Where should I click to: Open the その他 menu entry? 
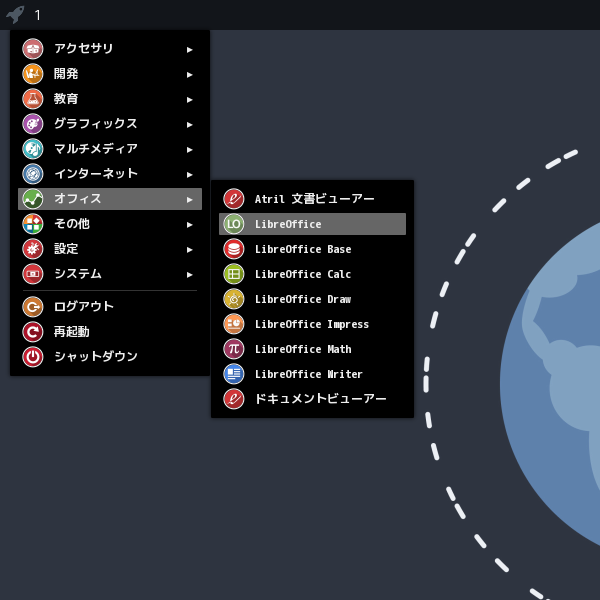pos(110,224)
